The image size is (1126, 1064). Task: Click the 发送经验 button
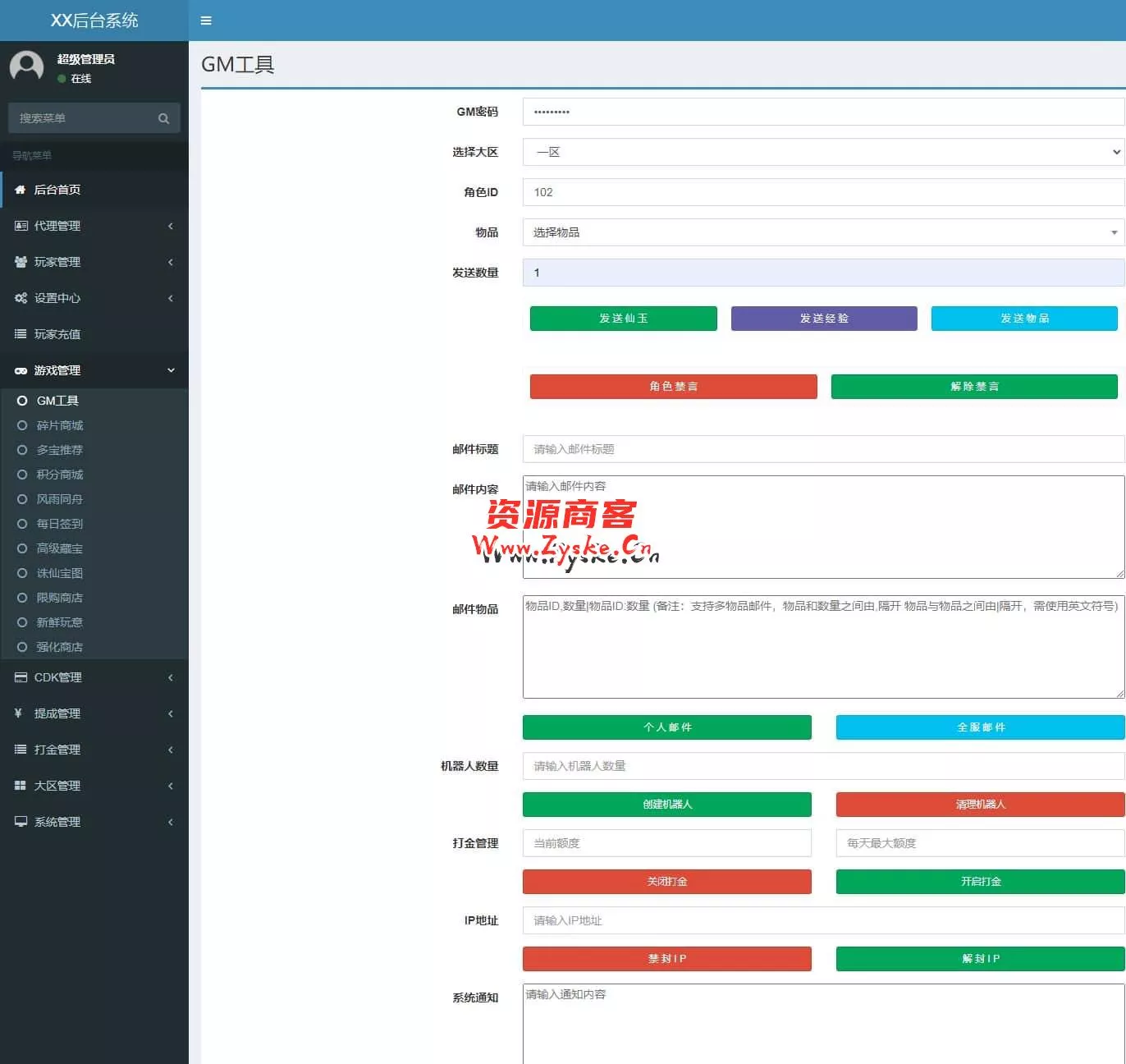point(824,319)
